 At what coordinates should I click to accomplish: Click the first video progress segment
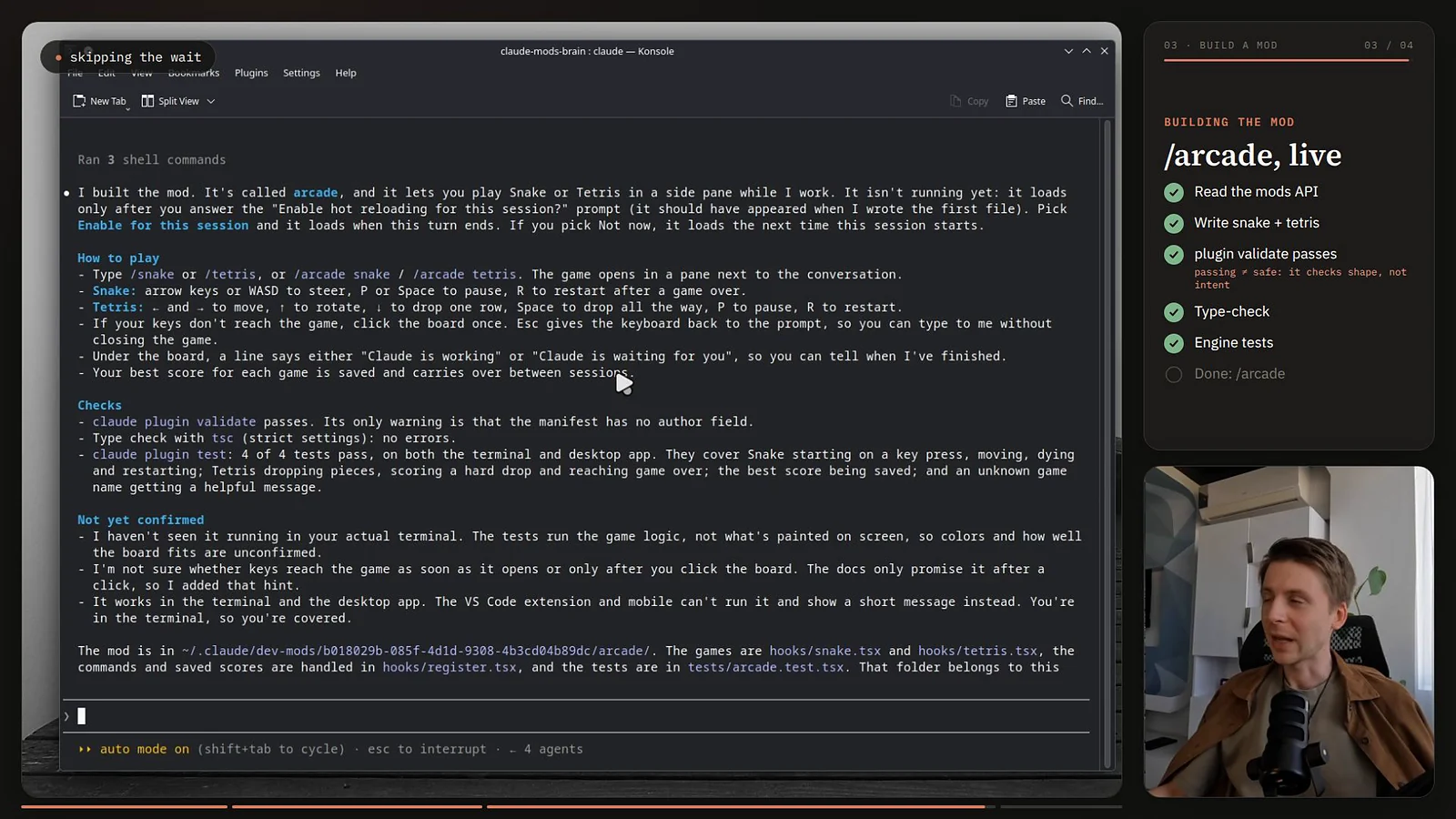coord(124,806)
